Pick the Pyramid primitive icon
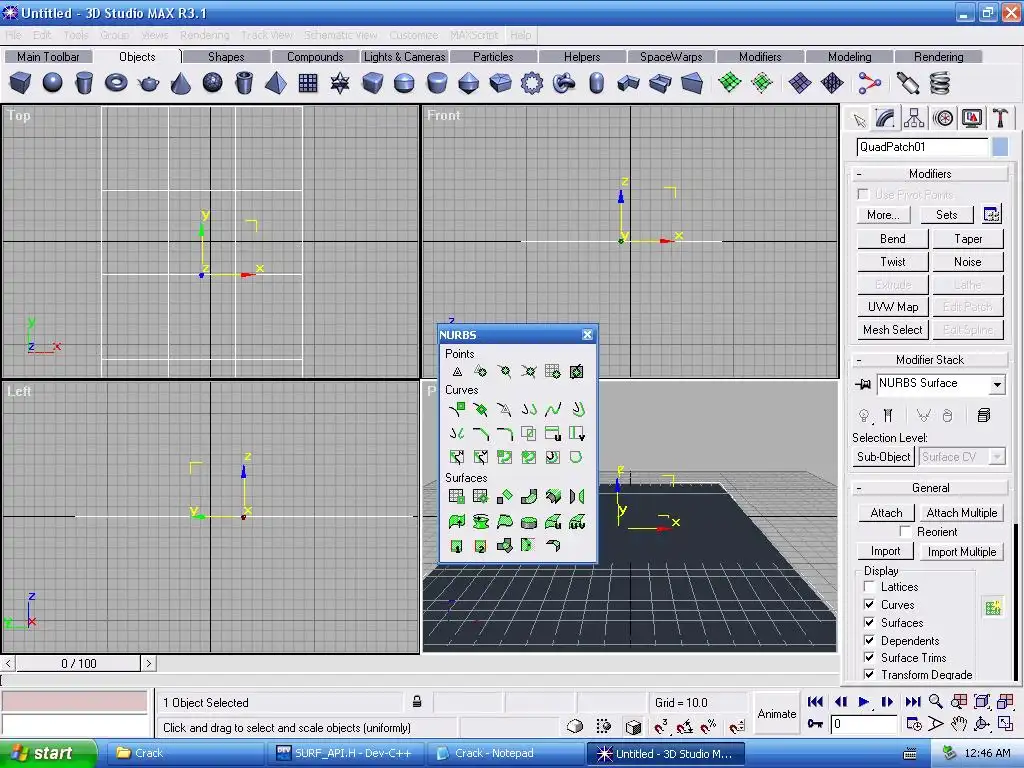Screen dimensions: 1024x768 [276, 83]
